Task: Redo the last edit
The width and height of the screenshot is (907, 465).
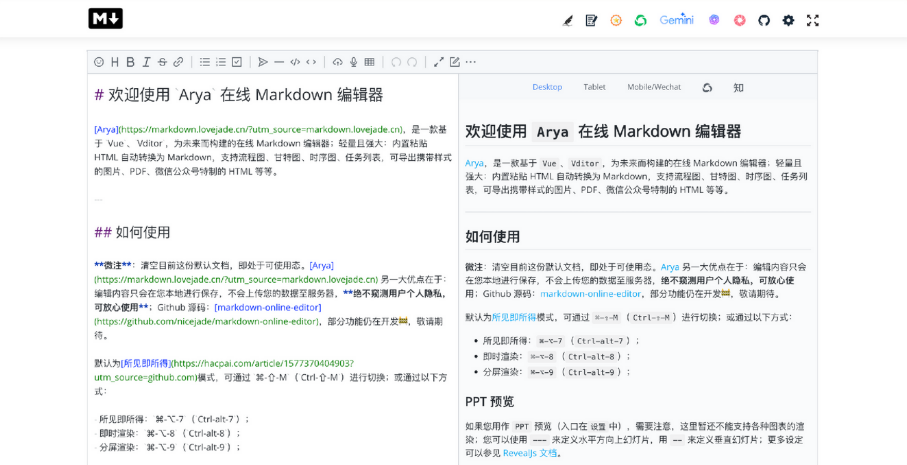Action: pos(412,62)
